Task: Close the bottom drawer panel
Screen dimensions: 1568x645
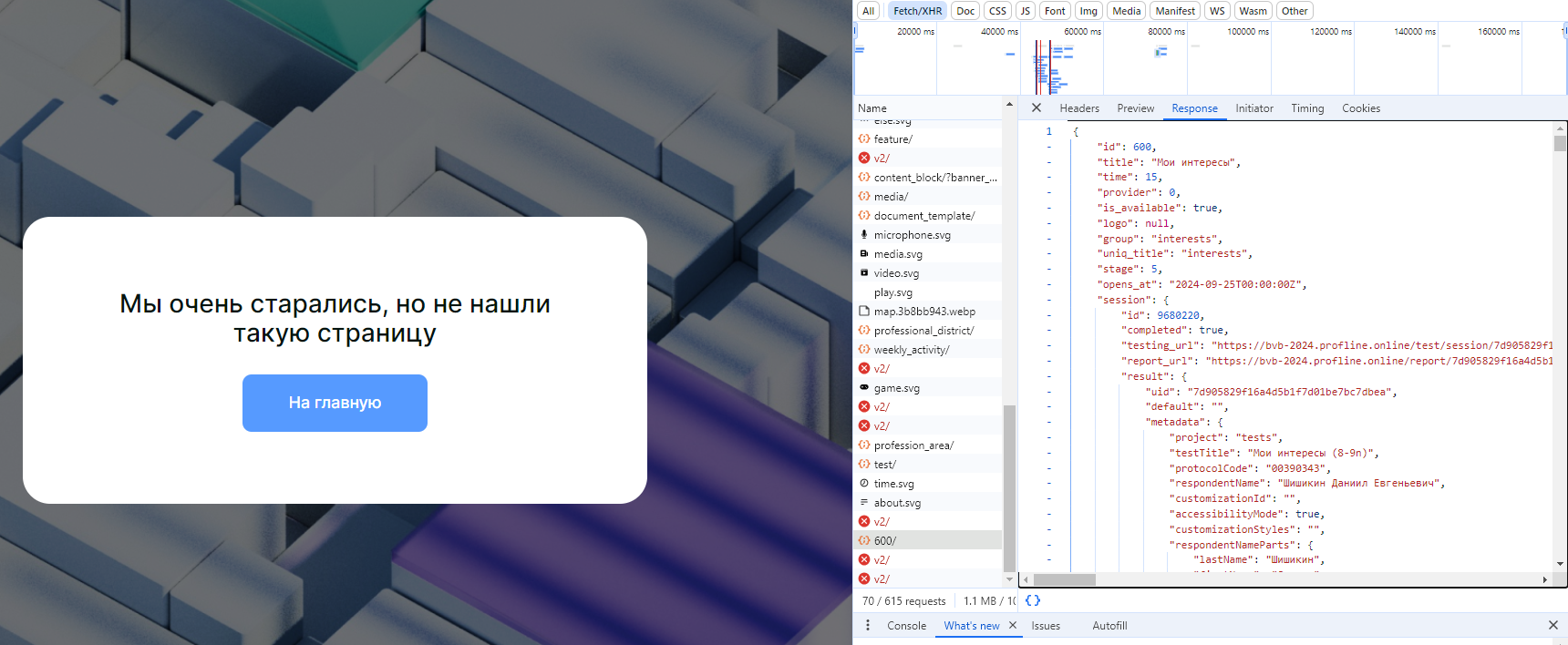Action: [1553, 625]
